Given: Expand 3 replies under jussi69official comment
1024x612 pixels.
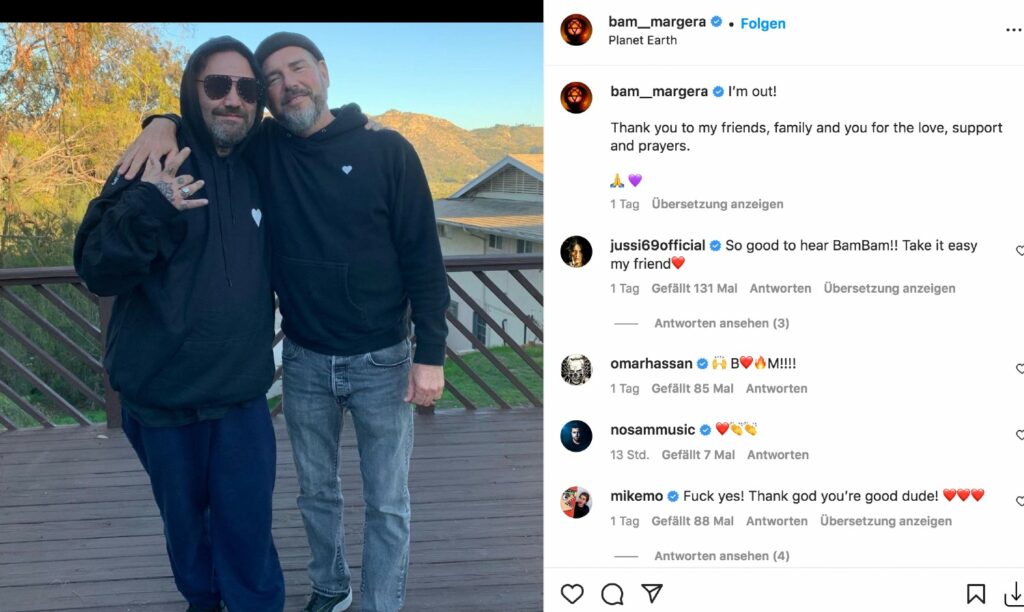Looking at the screenshot, I should point(721,324).
